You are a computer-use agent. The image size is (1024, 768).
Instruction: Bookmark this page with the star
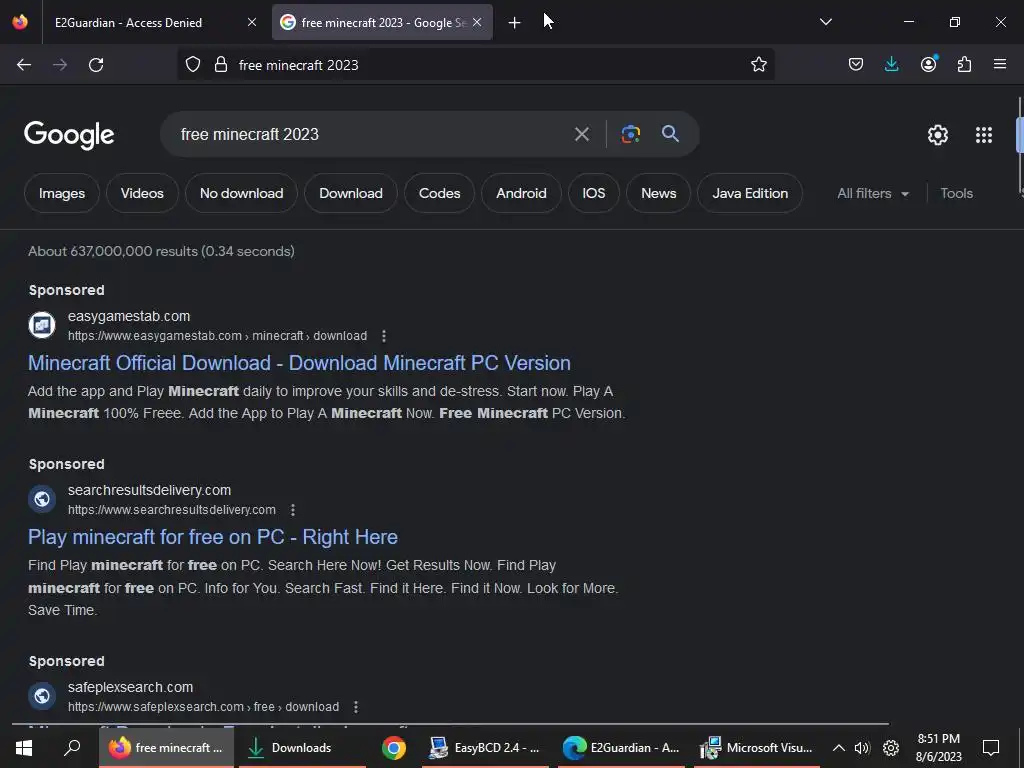tap(758, 65)
